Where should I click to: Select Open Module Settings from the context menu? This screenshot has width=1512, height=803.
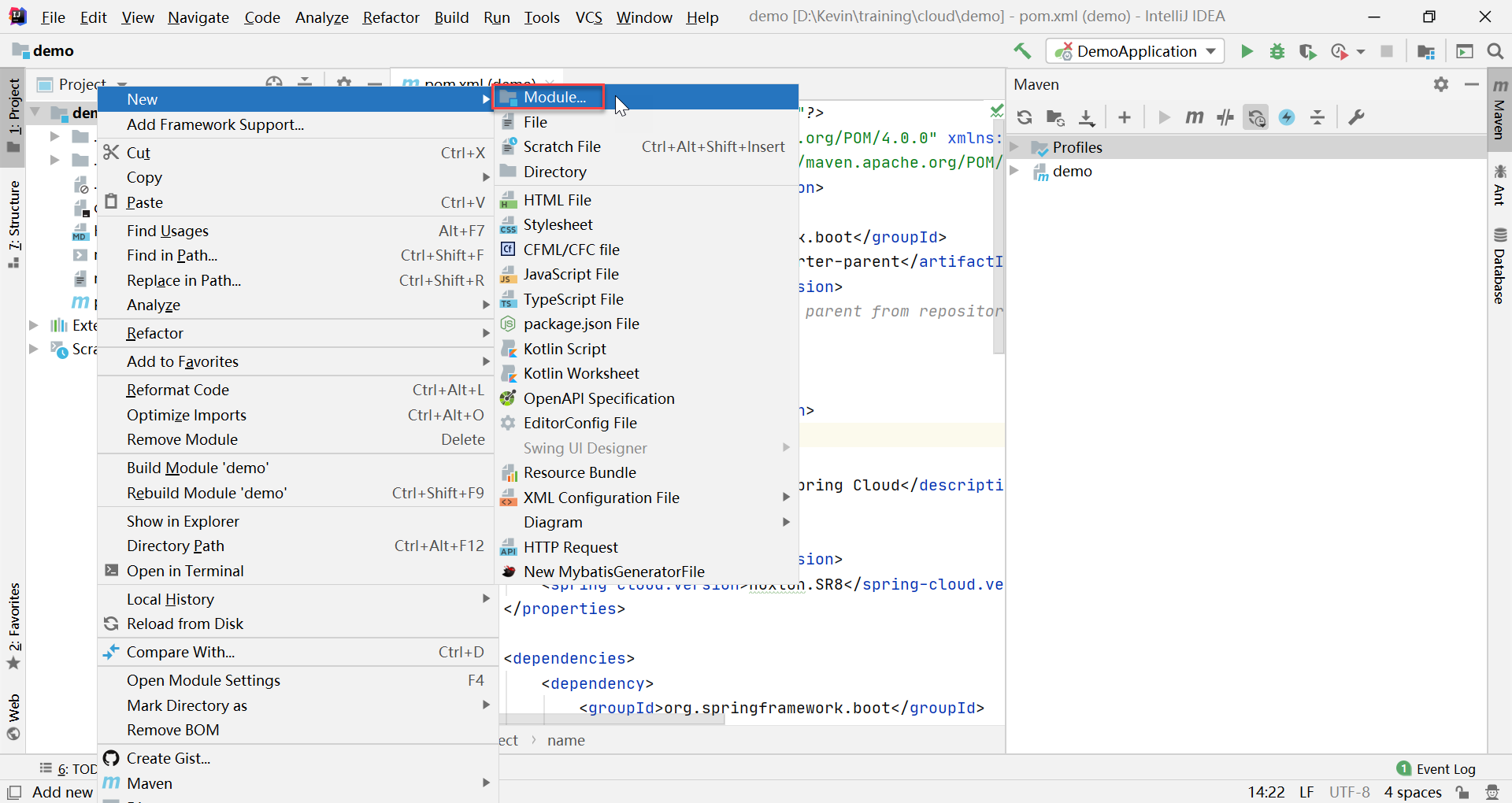click(296, 680)
